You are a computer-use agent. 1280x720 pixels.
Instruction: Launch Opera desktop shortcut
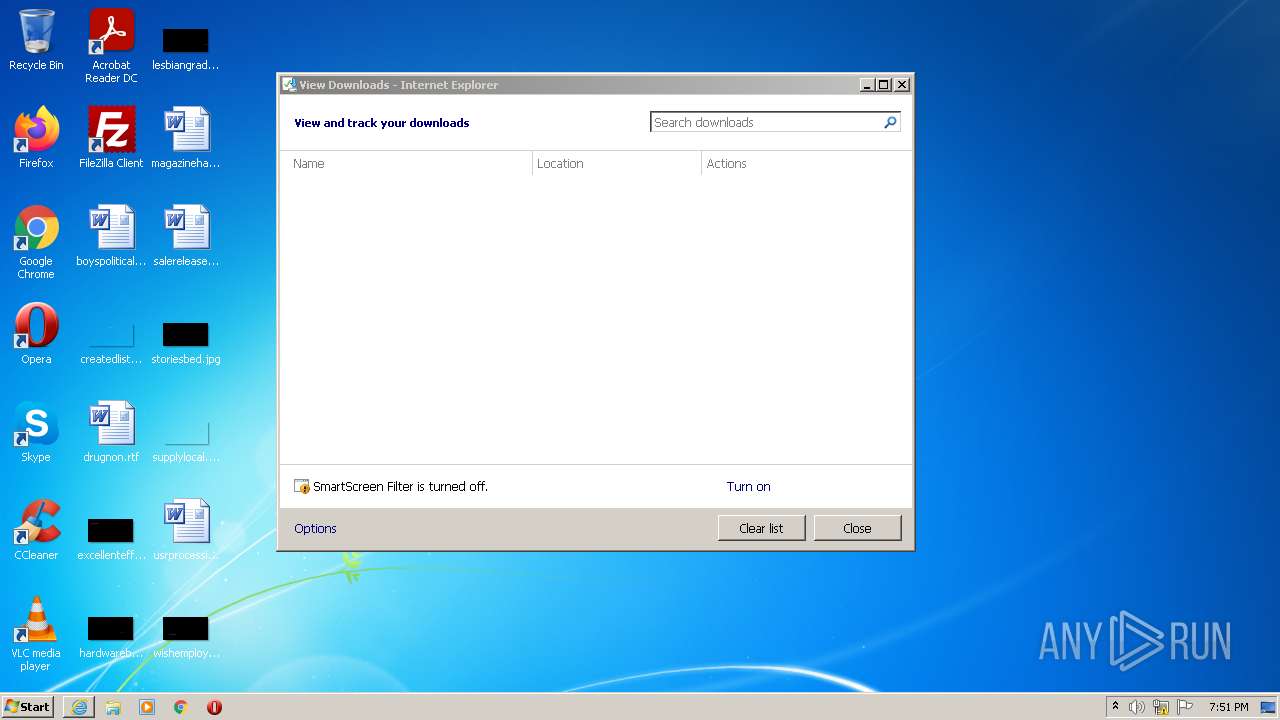coord(36,334)
